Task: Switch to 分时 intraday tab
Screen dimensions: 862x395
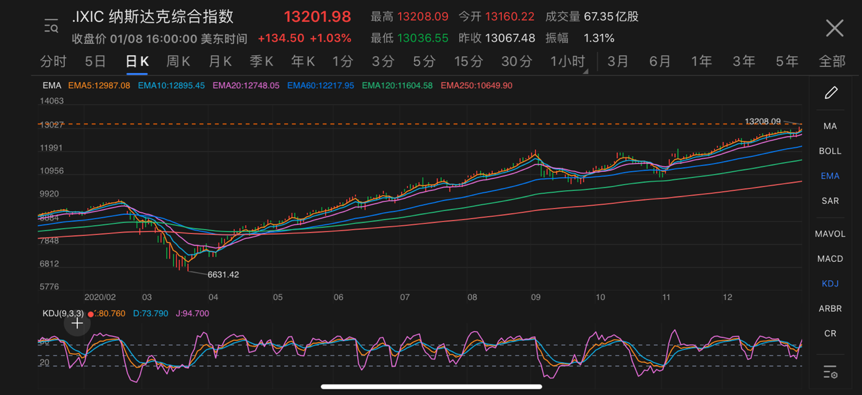Action: [53, 62]
